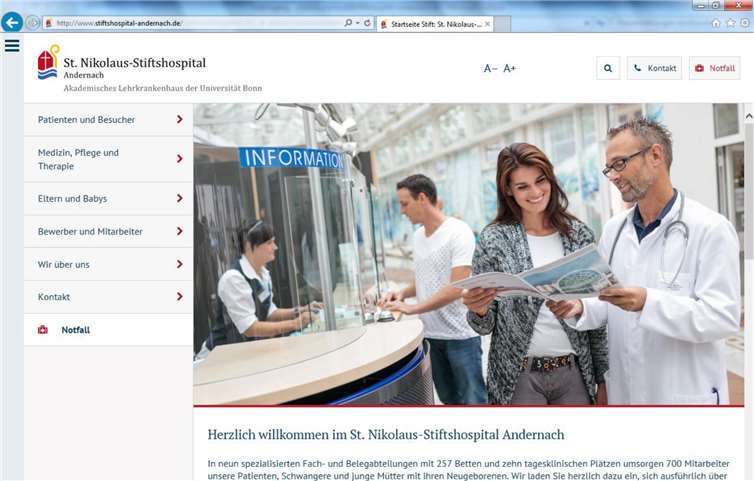Expand chevron beside 'Eltern und Babys'

tap(180, 198)
